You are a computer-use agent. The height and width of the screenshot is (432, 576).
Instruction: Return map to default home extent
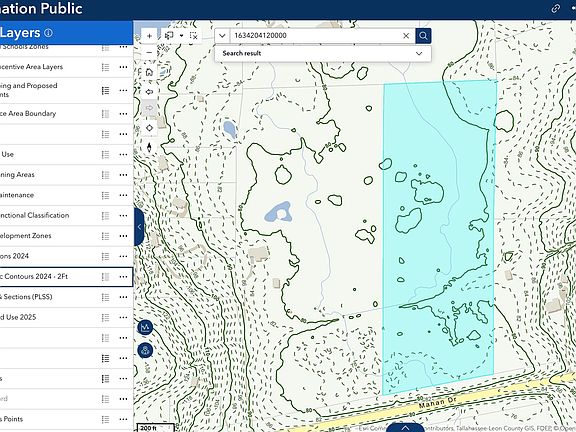[x=149, y=72]
